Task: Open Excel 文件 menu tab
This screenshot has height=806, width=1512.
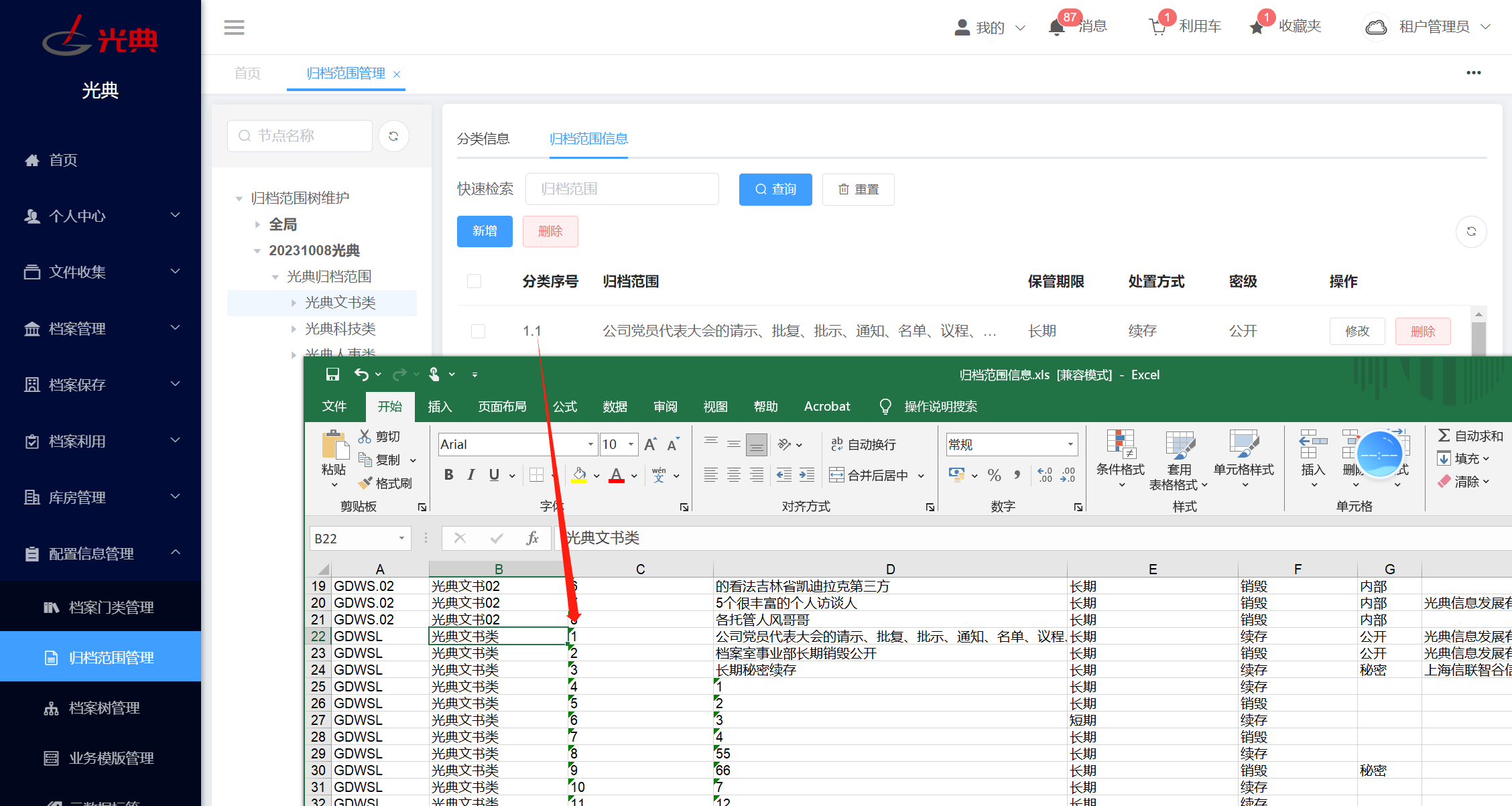Action: point(334,406)
